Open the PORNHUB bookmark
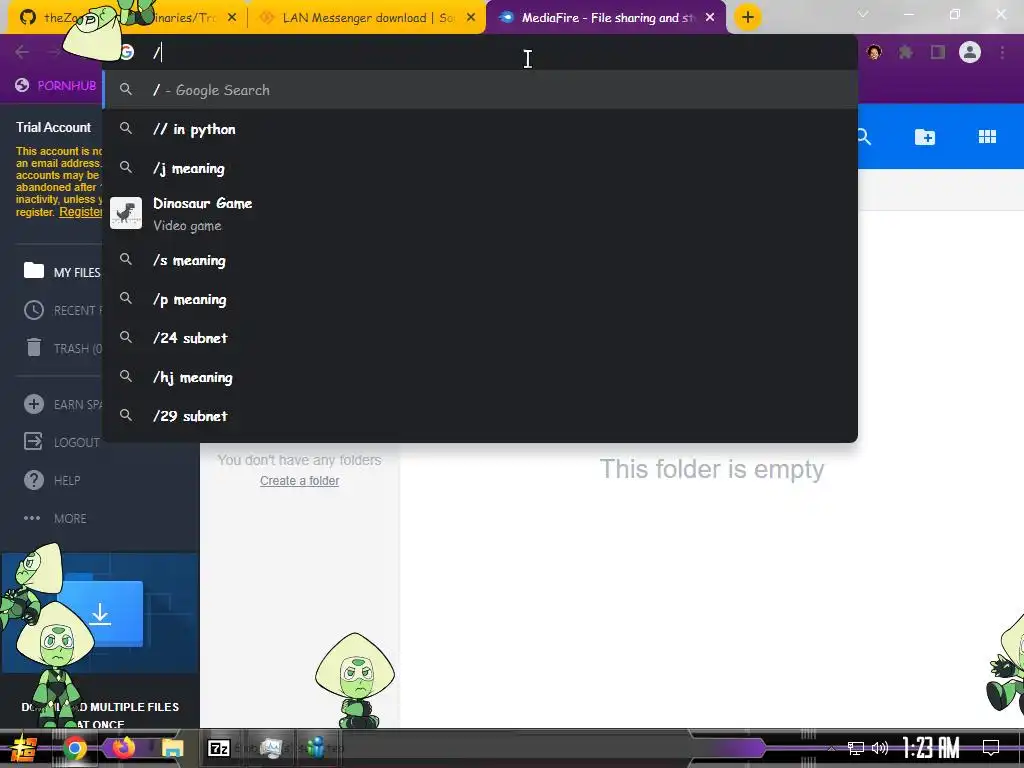Image resolution: width=1024 pixels, height=768 pixels. click(56, 86)
